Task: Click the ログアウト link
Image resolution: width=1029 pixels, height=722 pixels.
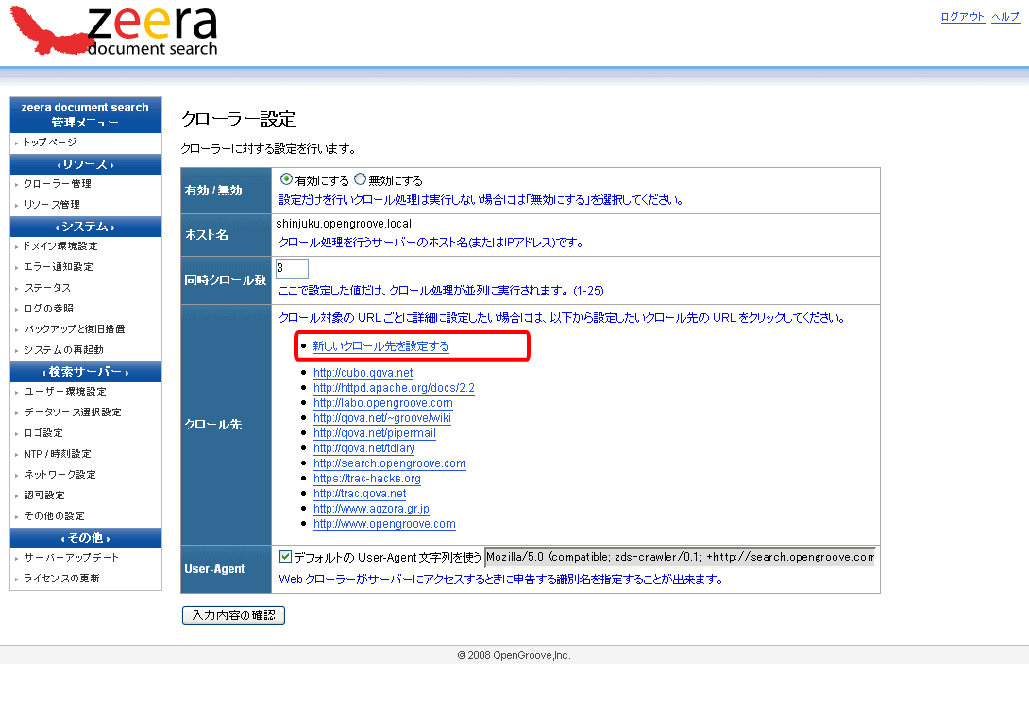Action: coord(963,17)
